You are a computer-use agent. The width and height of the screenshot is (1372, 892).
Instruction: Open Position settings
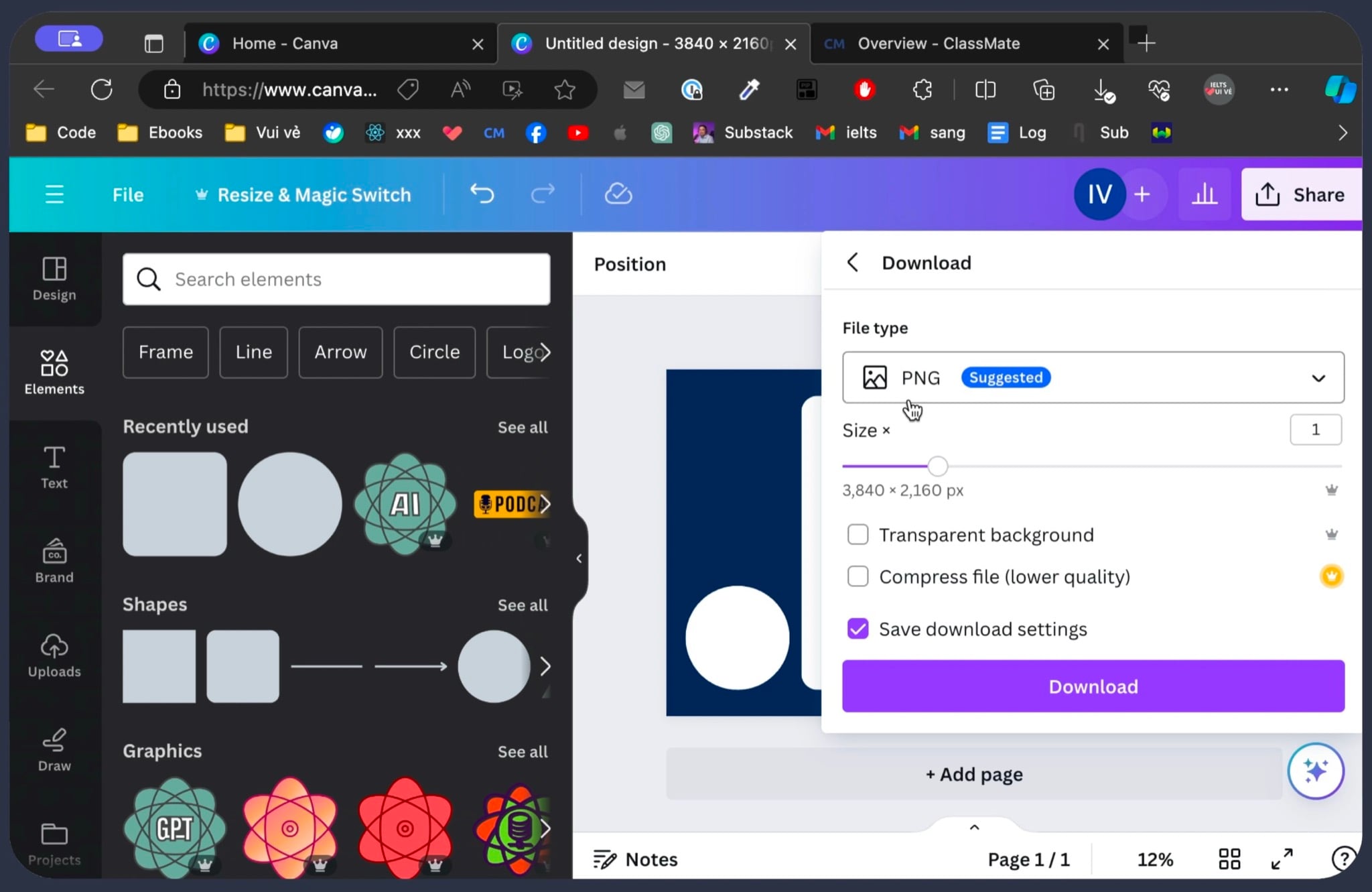(630, 264)
